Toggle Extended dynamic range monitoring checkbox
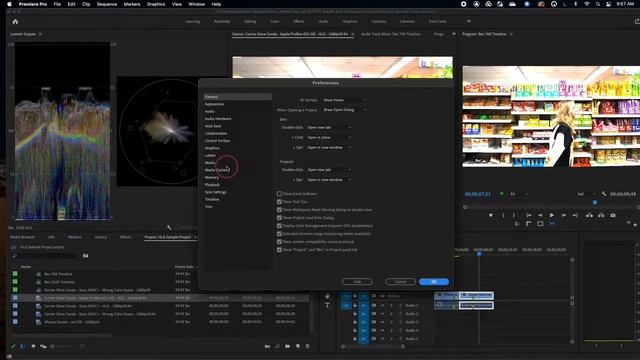The width and height of the screenshot is (640, 360). click(x=279, y=233)
